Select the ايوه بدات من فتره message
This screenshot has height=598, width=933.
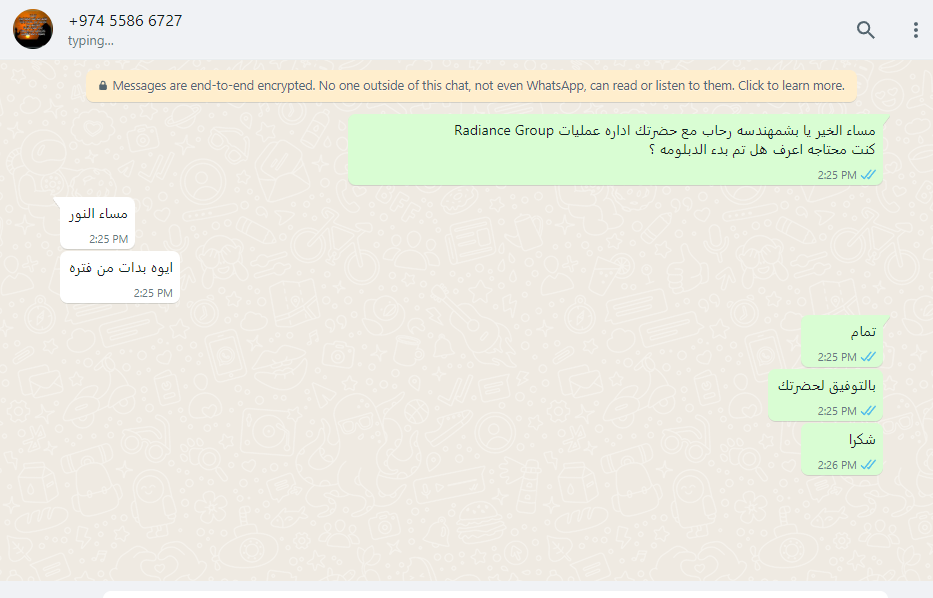[x=120, y=277]
